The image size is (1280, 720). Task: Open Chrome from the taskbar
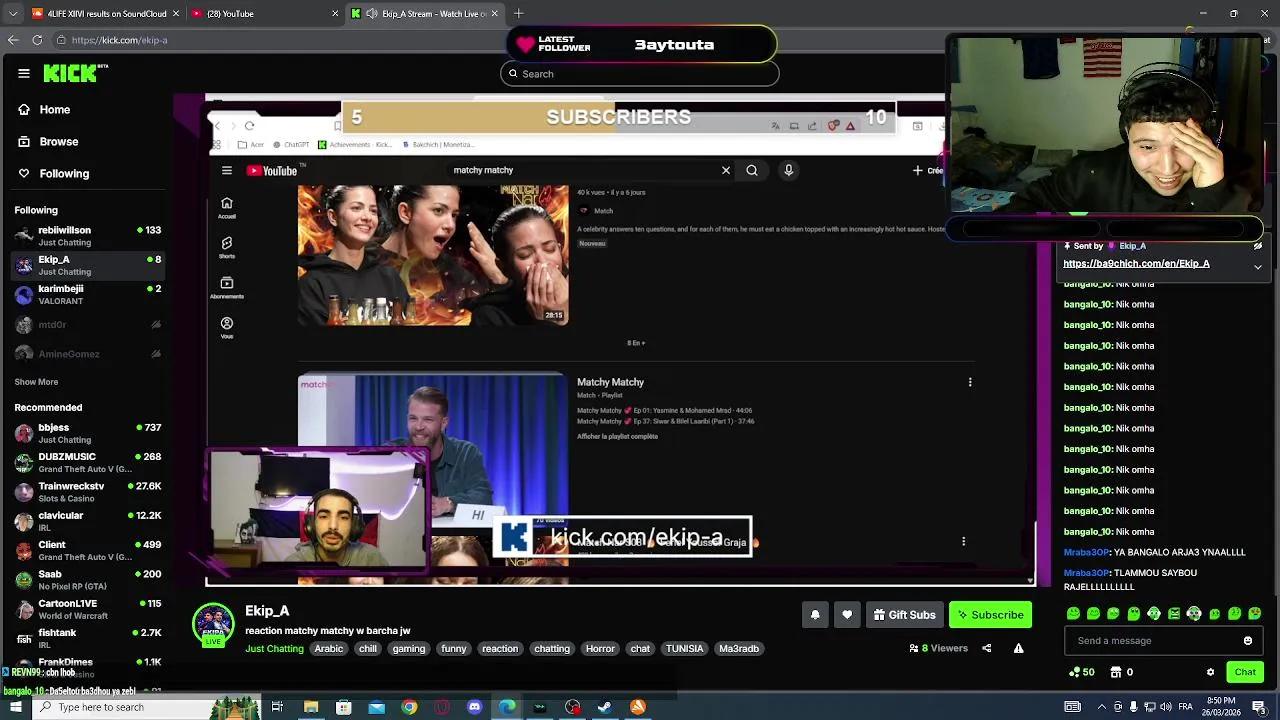click(409, 707)
